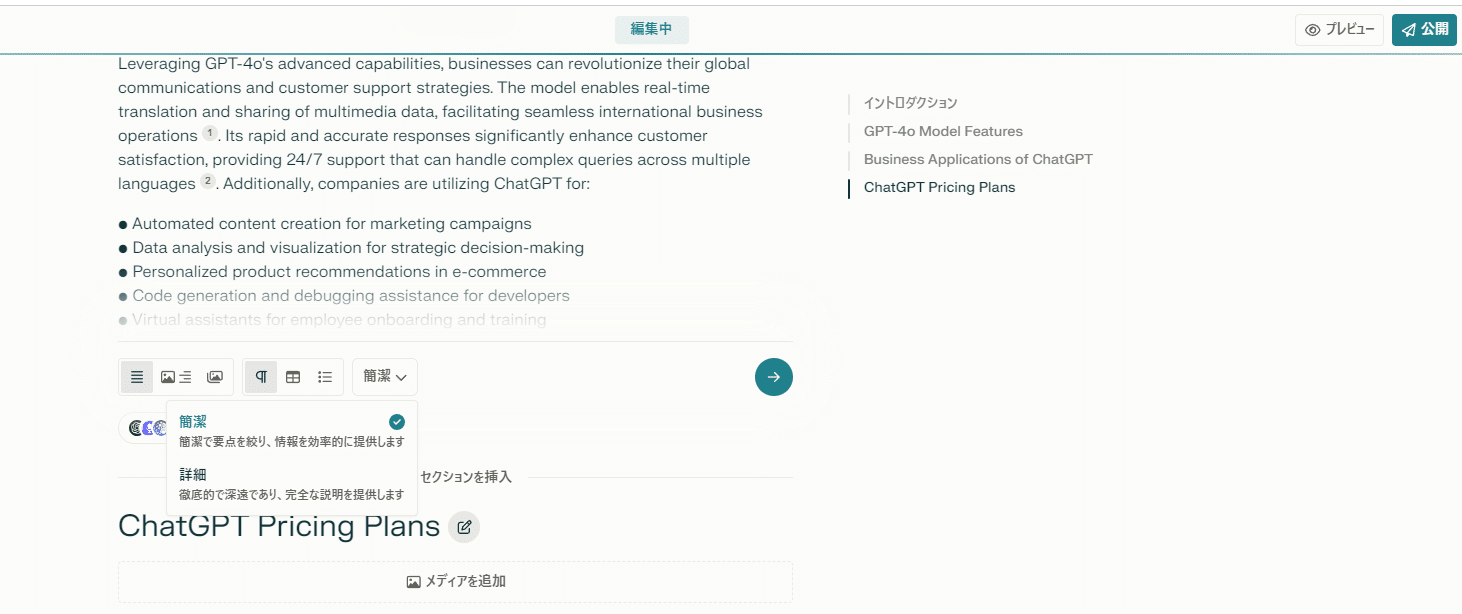Screen dimensions: 1462x614
Task: Click the ChatGPT Pricing Plans heading text
Action: click(x=279, y=526)
